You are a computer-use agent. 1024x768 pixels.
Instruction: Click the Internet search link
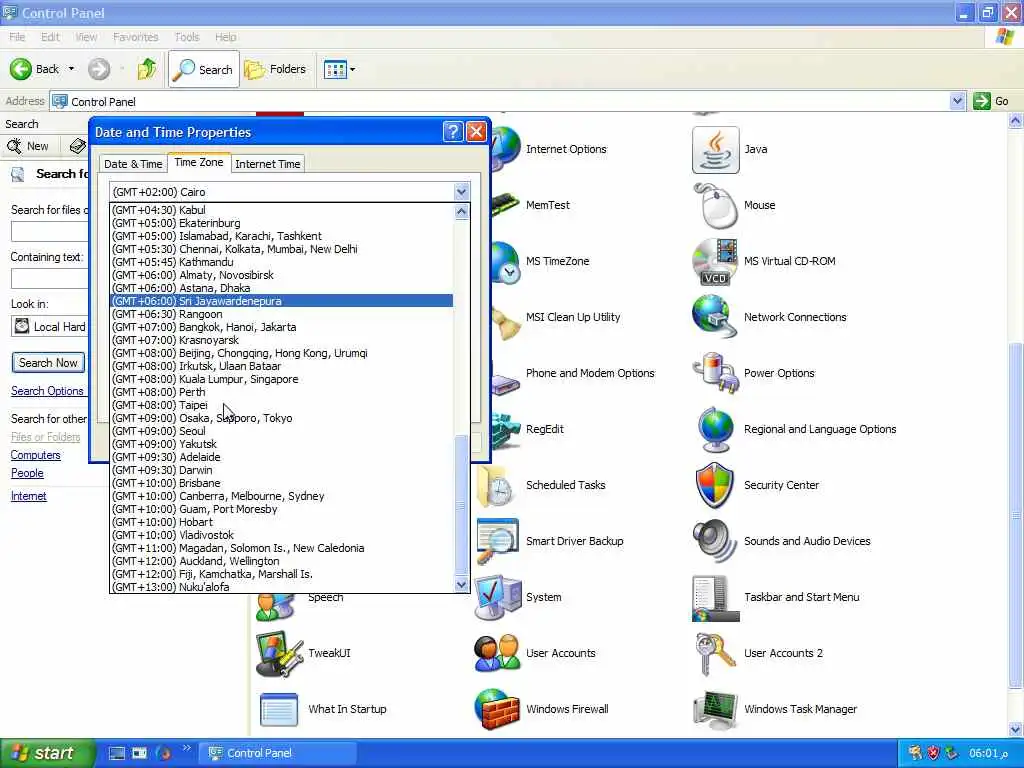tap(28, 496)
